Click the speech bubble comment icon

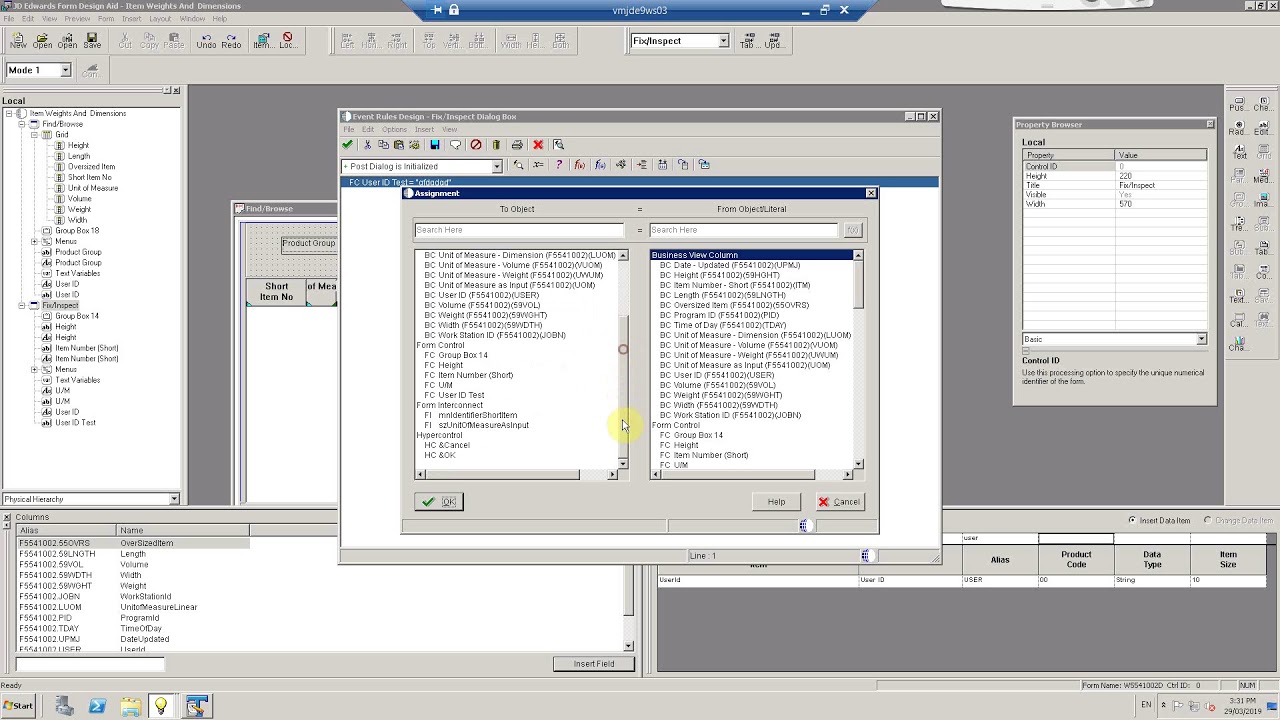[455, 145]
